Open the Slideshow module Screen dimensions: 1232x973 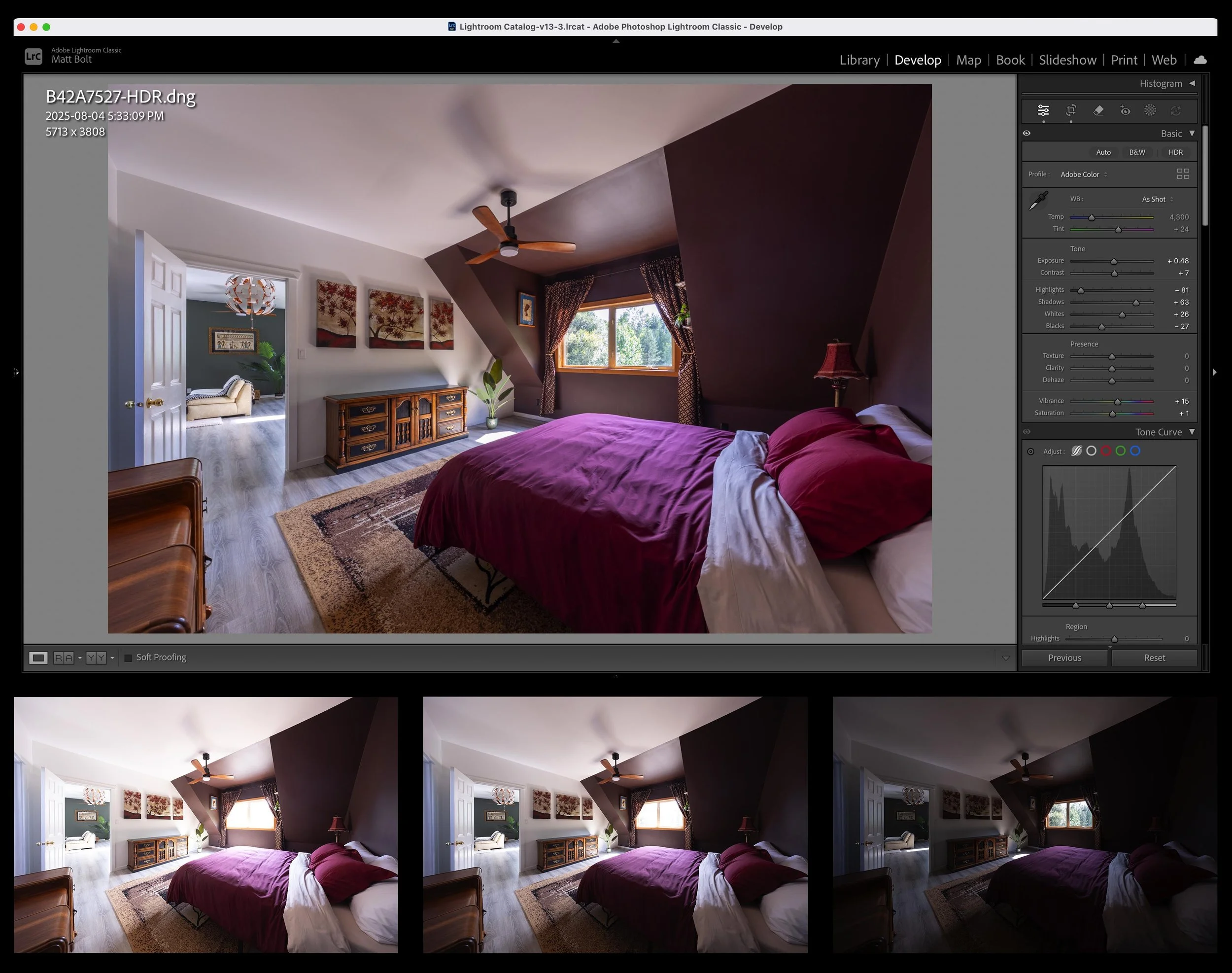[x=1067, y=60]
